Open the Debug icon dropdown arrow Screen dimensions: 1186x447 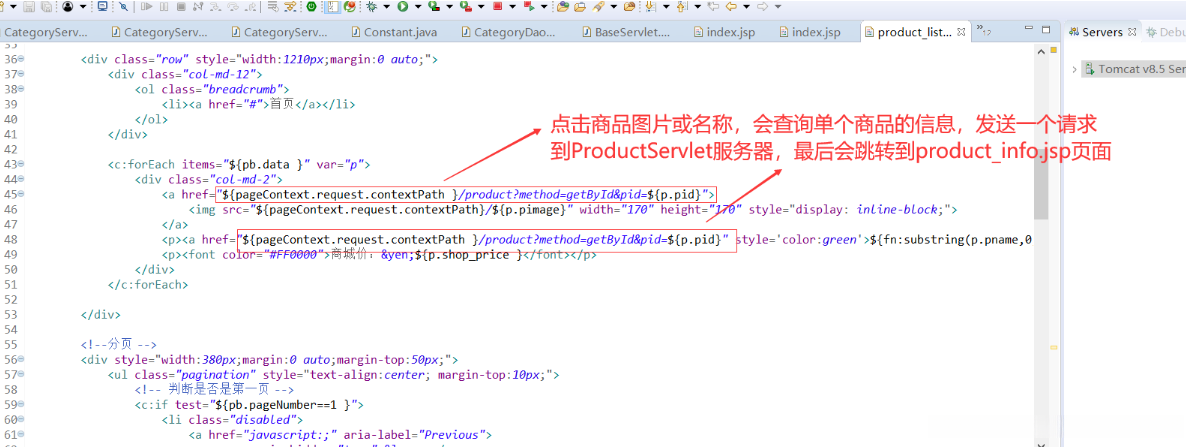pyautogui.click(x=387, y=6)
